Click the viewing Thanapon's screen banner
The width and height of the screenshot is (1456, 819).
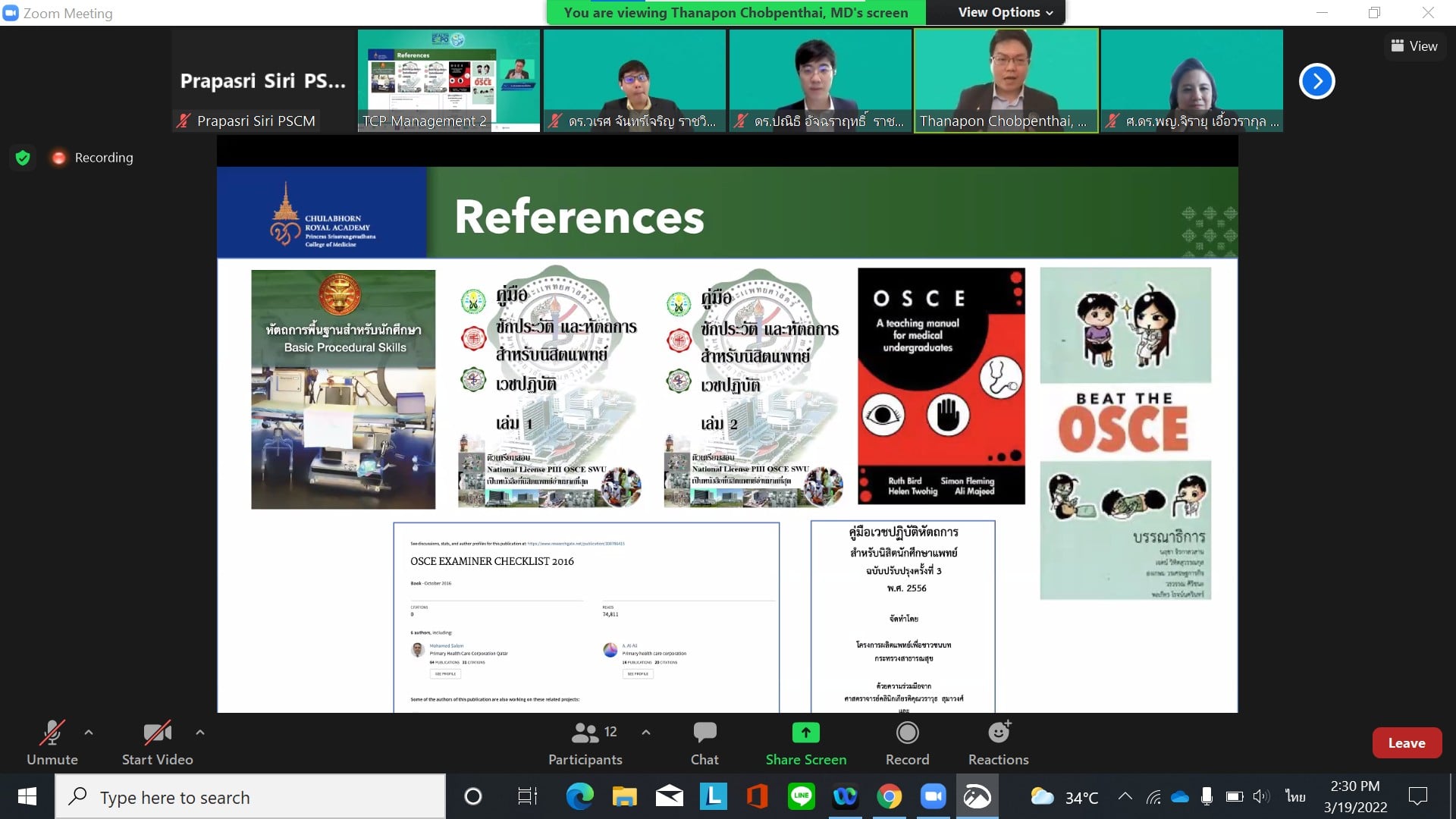[x=736, y=12]
